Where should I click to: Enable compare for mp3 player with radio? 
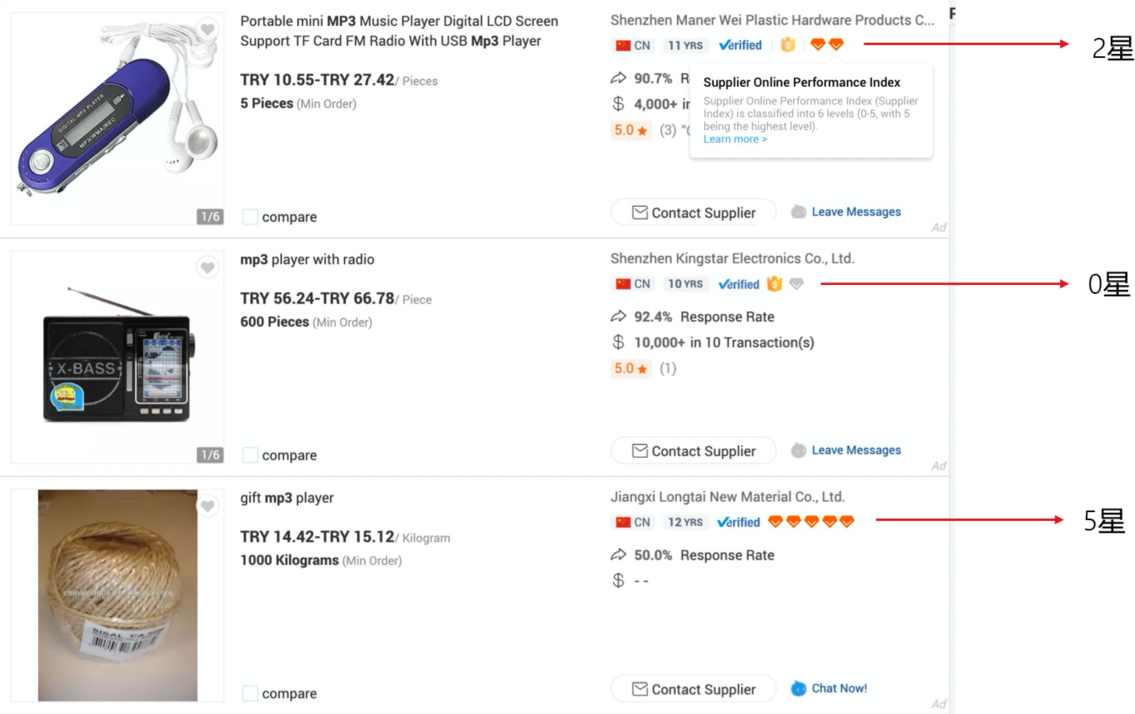click(x=250, y=455)
